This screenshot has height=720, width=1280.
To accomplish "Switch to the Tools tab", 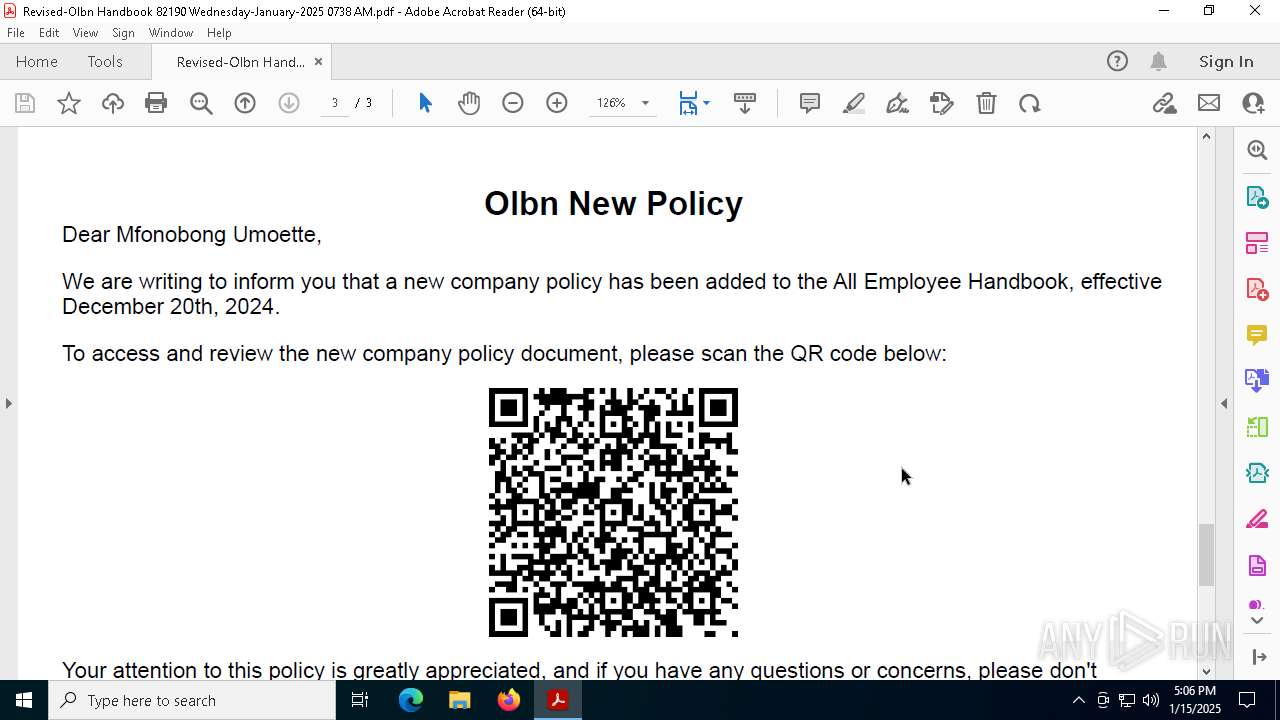I will pyautogui.click(x=105, y=61).
